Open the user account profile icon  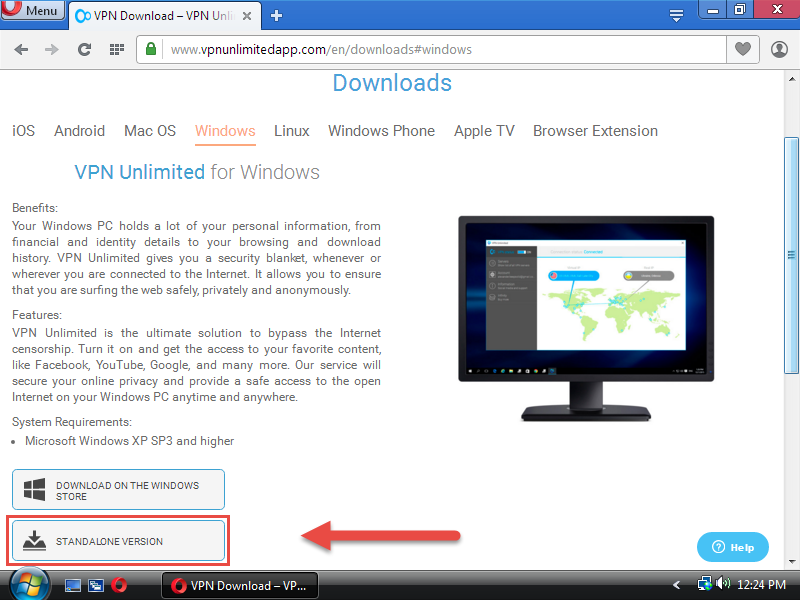point(779,49)
